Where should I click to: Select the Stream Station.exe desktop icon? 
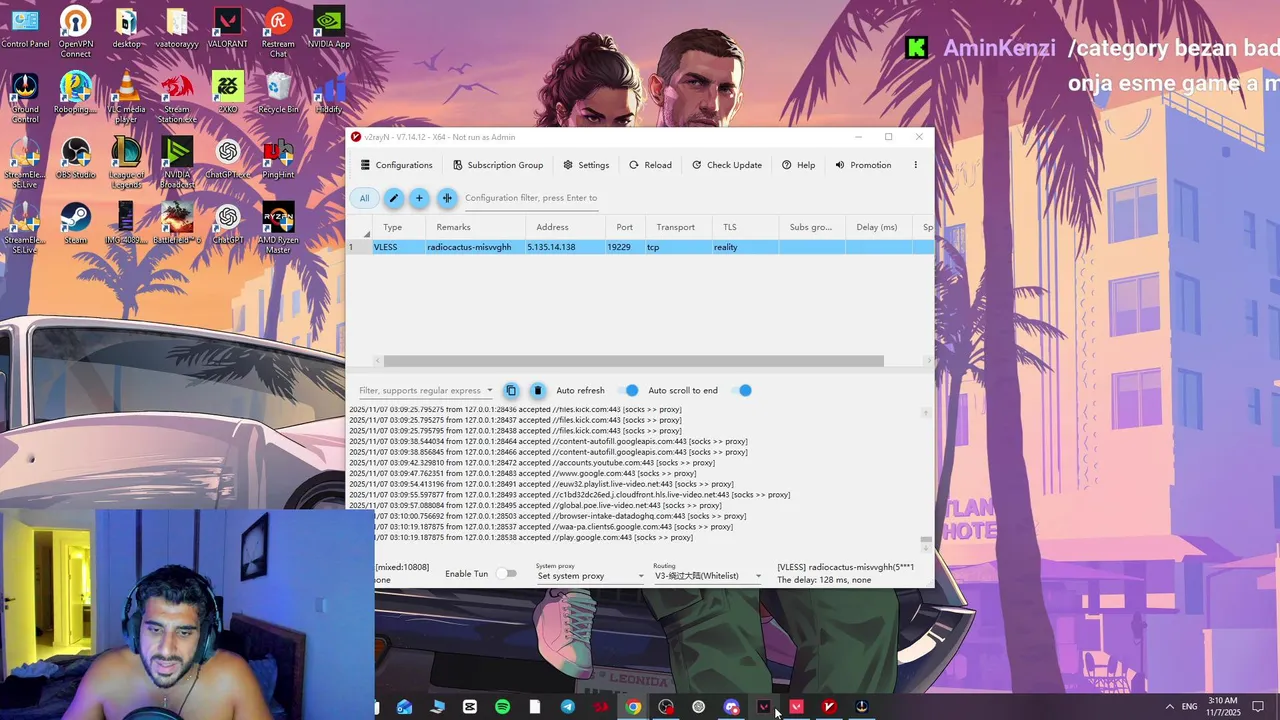point(177,98)
